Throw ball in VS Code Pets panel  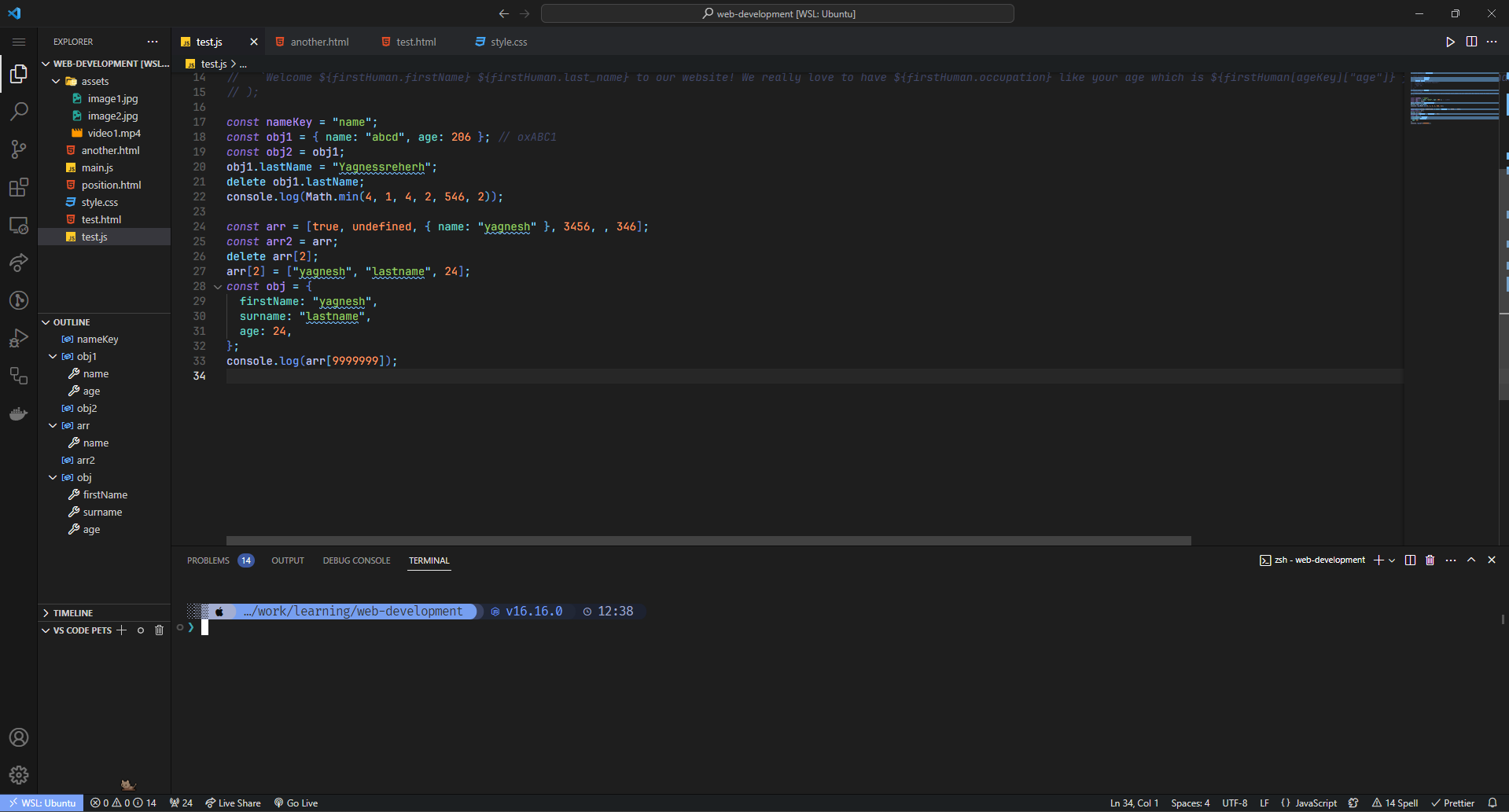(x=141, y=630)
